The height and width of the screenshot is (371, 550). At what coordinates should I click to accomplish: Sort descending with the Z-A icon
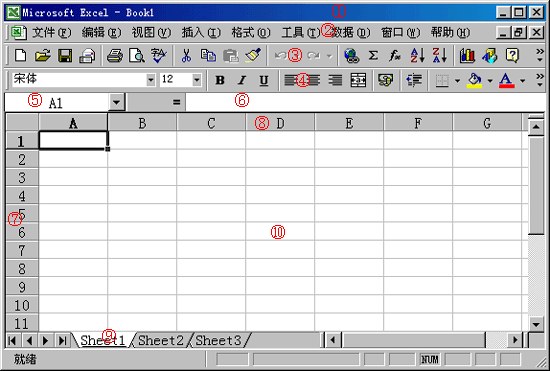(440, 55)
